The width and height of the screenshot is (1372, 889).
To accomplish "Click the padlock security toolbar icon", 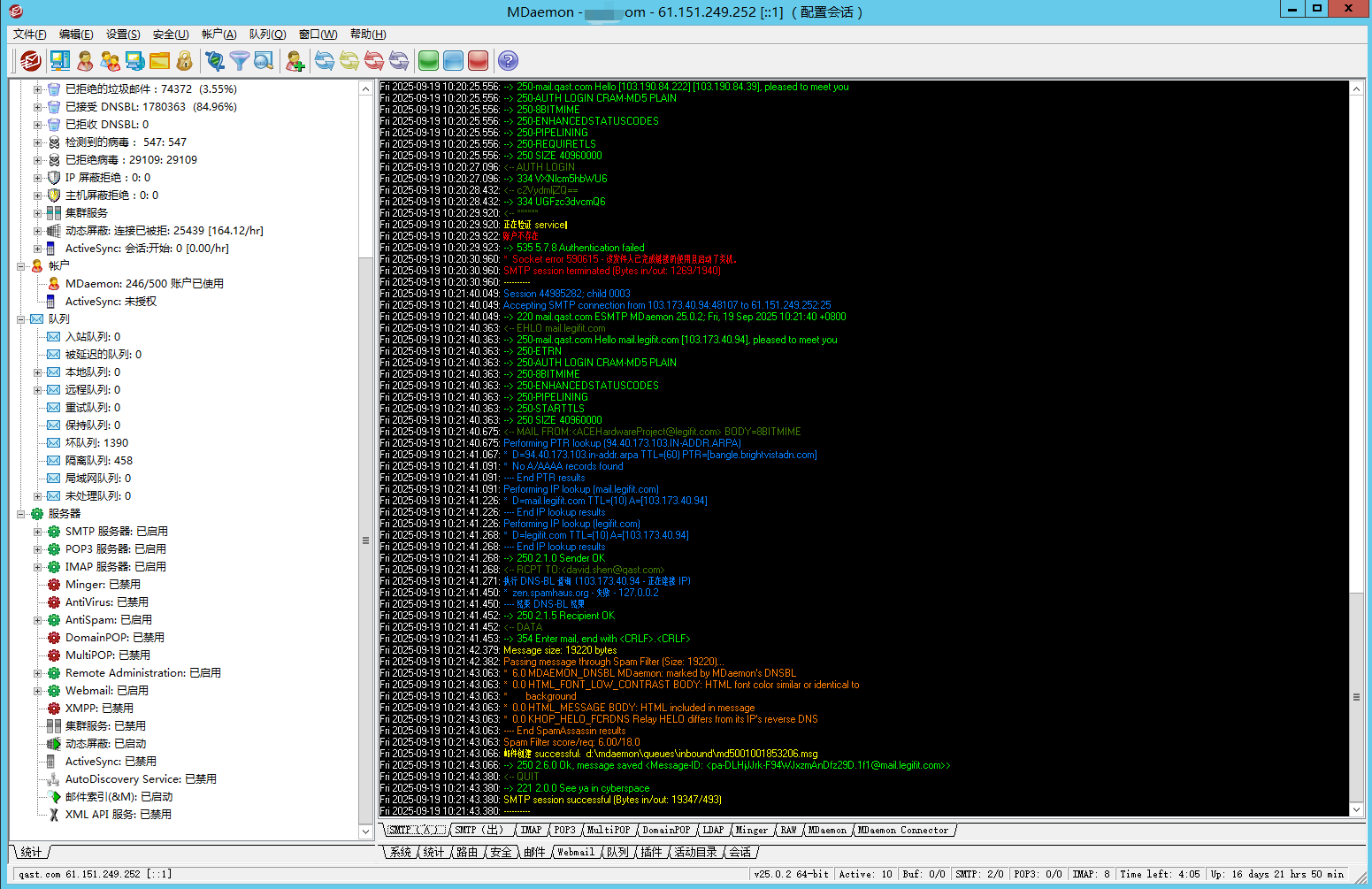I will click(184, 60).
